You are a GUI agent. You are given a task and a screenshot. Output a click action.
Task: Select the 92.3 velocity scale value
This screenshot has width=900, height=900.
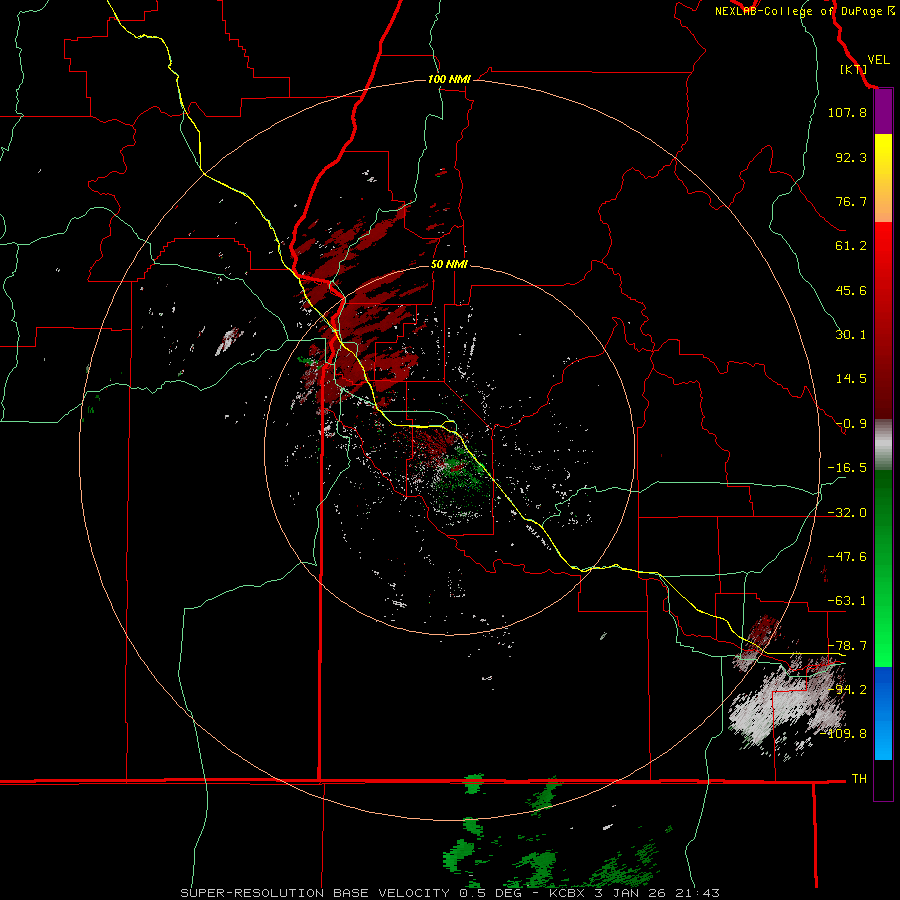pyautogui.click(x=851, y=157)
